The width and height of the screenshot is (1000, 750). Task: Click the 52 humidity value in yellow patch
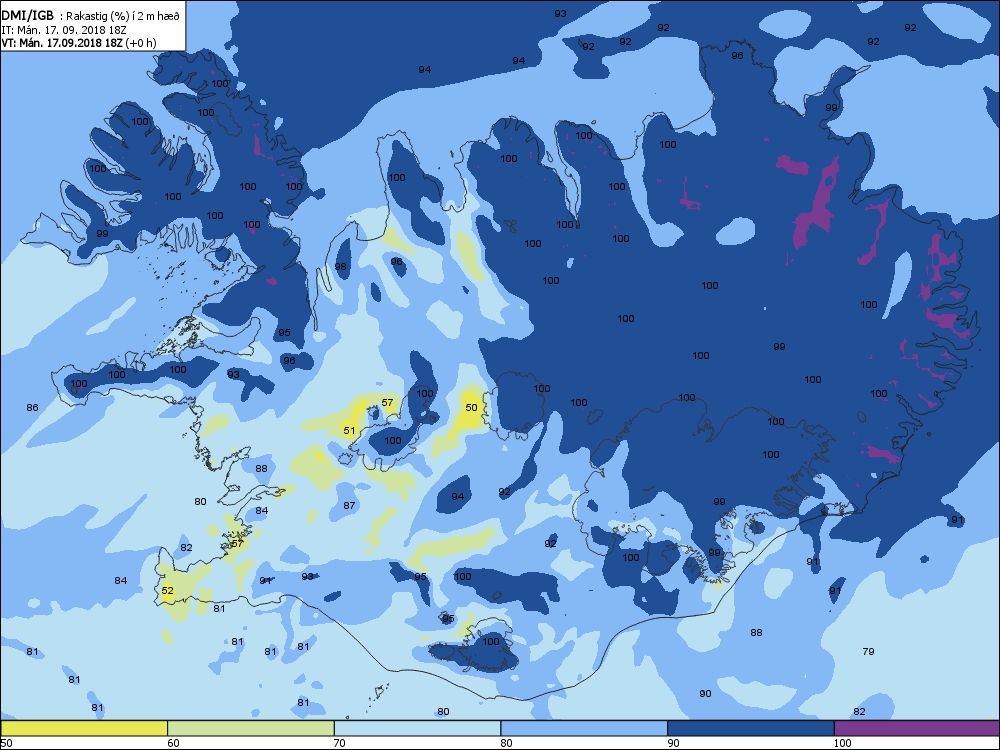point(167,591)
